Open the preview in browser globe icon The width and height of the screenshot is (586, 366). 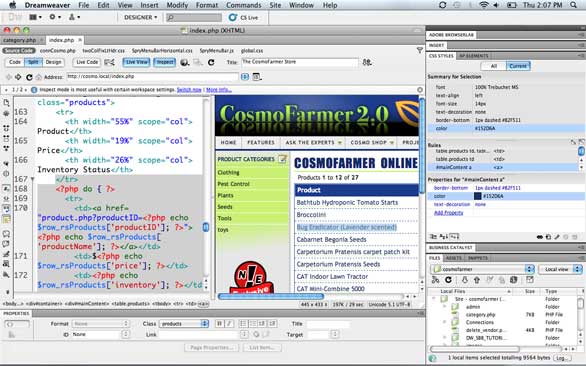[184, 62]
